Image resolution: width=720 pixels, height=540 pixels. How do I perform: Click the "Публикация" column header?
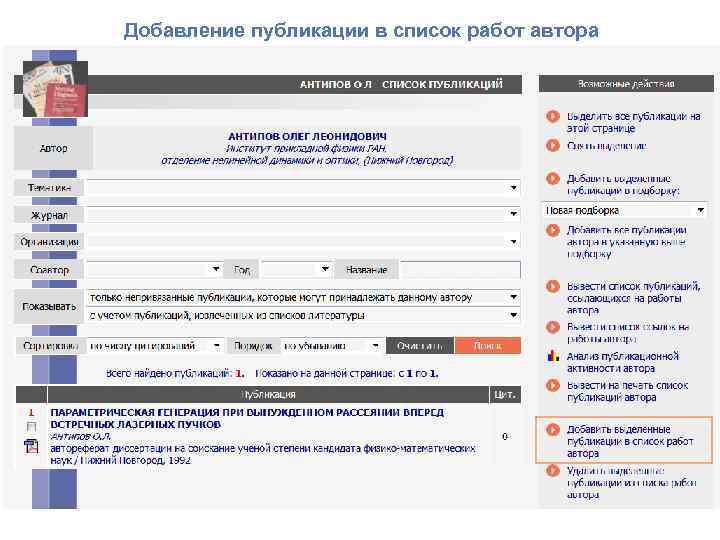click(x=268, y=394)
